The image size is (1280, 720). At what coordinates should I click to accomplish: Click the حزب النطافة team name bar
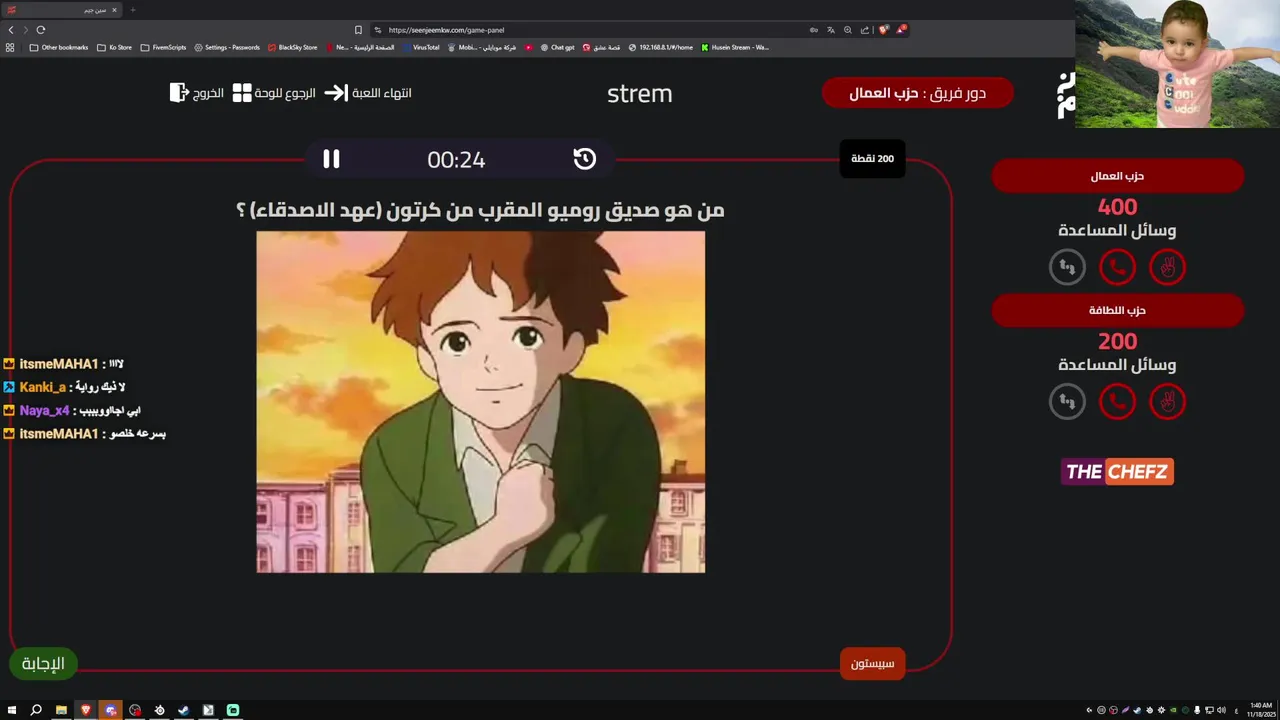(1117, 311)
